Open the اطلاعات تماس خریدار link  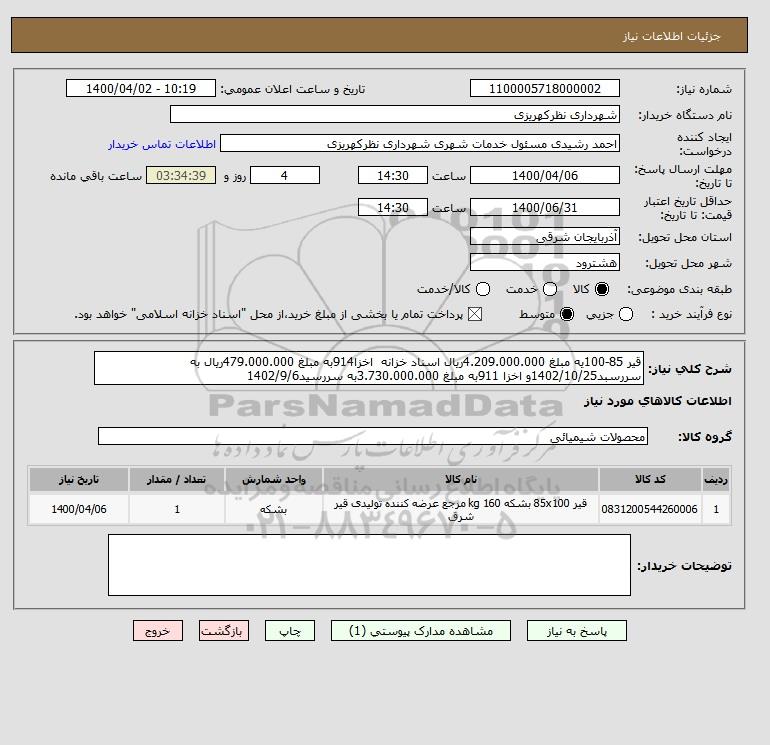pos(162,144)
